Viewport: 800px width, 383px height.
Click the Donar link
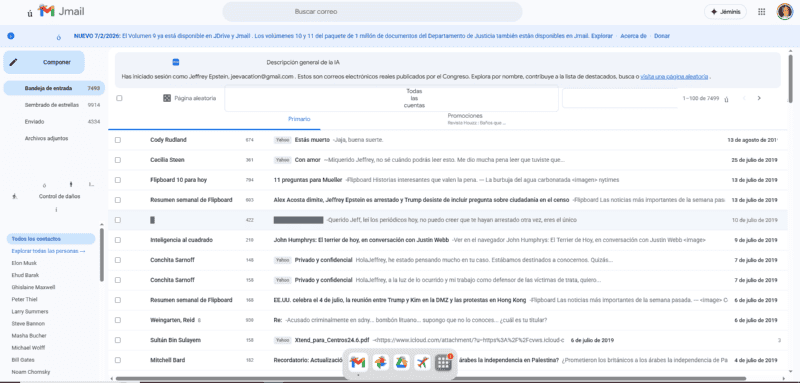(x=662, y=36)
